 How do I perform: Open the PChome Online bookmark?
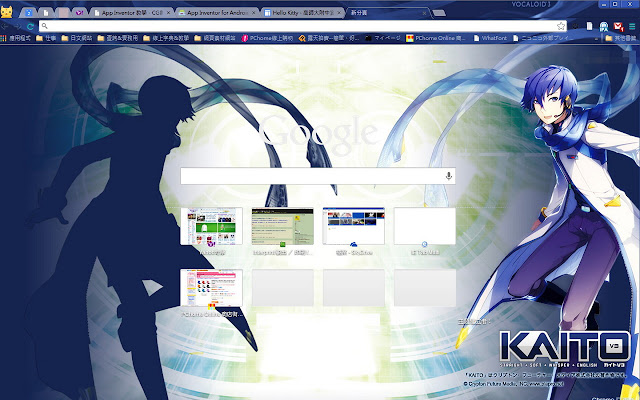point(436,38)
